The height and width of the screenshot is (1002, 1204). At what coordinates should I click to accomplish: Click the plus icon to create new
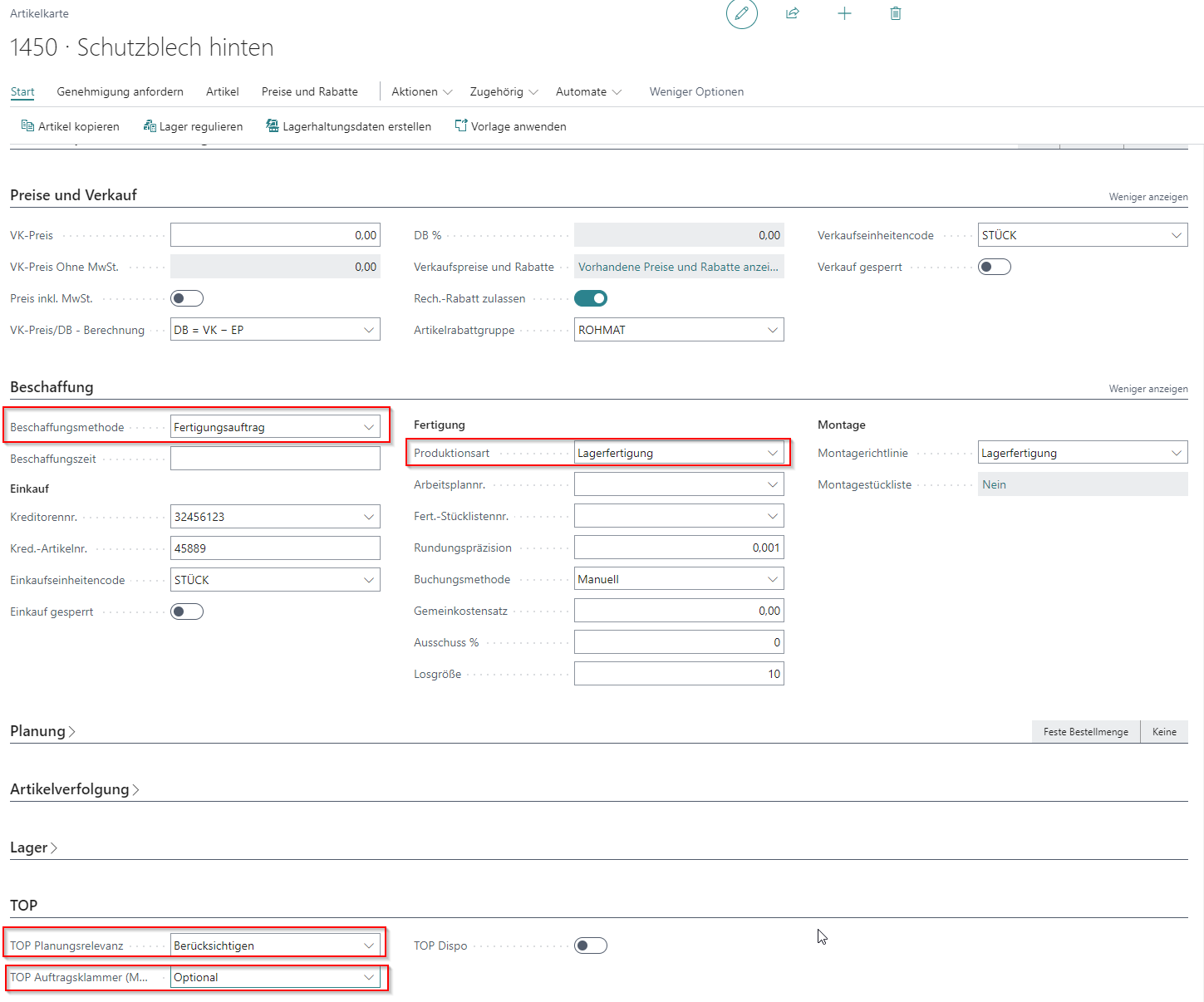(x=844, y=14)
